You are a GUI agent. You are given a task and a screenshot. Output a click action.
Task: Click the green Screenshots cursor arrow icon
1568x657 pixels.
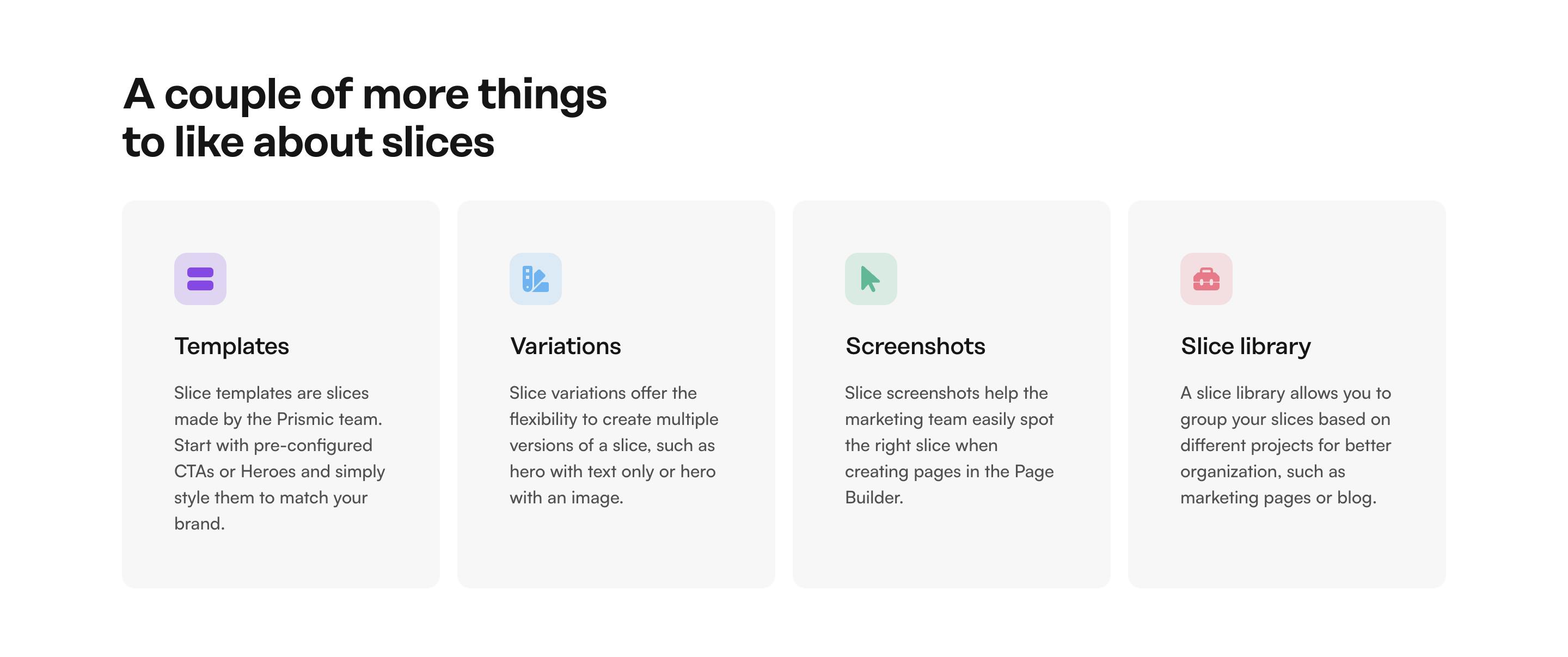(x=871, y=279)
